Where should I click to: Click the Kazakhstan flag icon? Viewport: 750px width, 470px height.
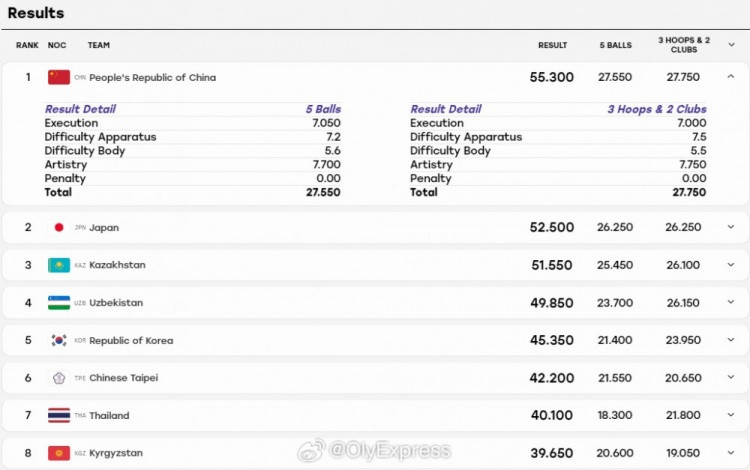[59, 265]
